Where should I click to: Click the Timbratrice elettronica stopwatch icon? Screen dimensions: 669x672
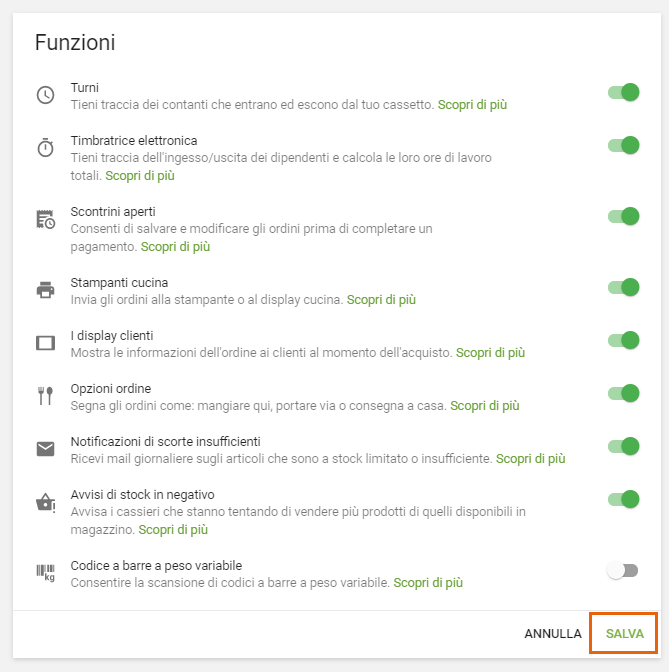(45, 148)
